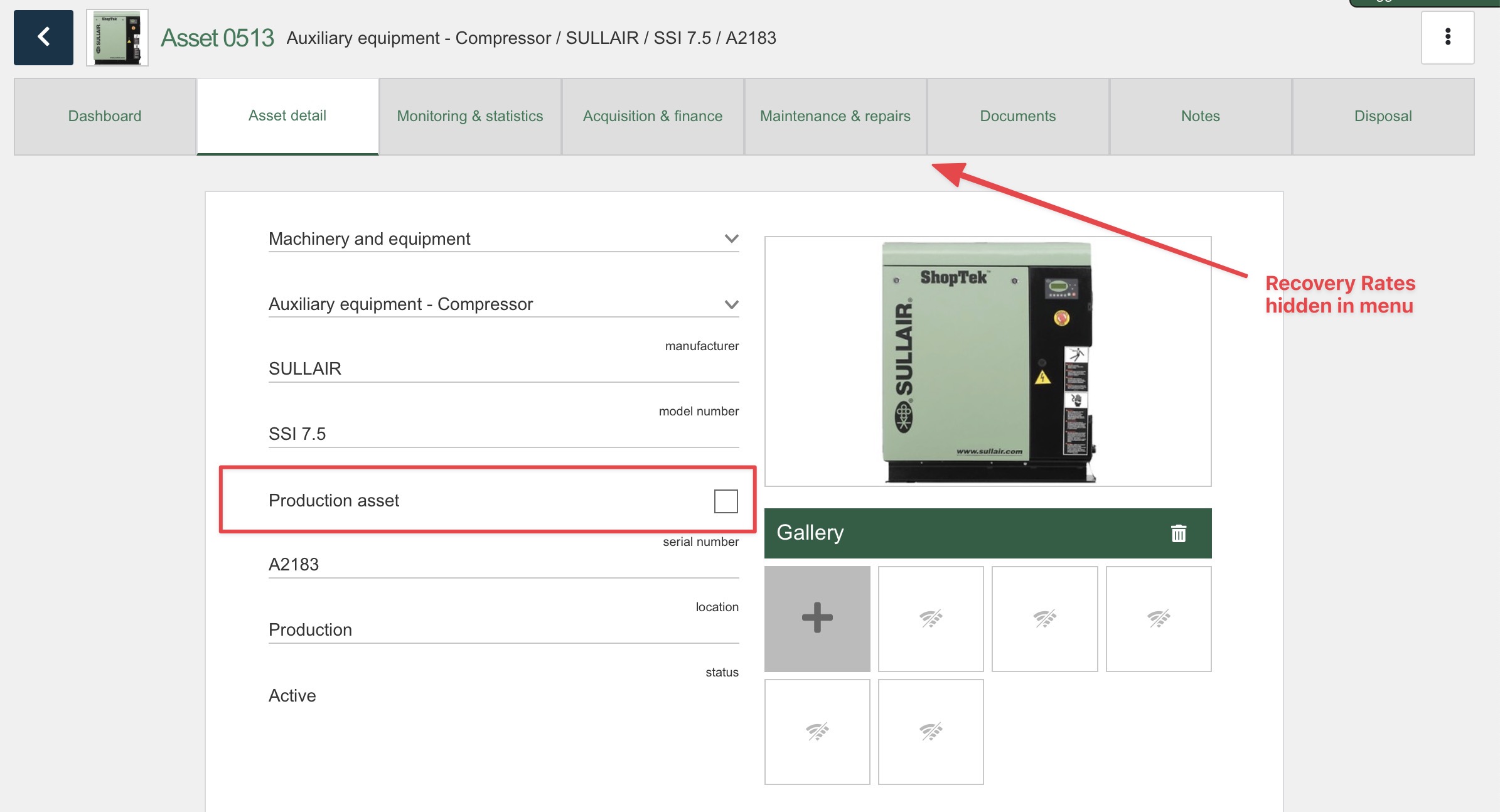Click the large SULLAIR compressor image
The height and width of the screenshot is (812, 1500).
coord(987,361)
